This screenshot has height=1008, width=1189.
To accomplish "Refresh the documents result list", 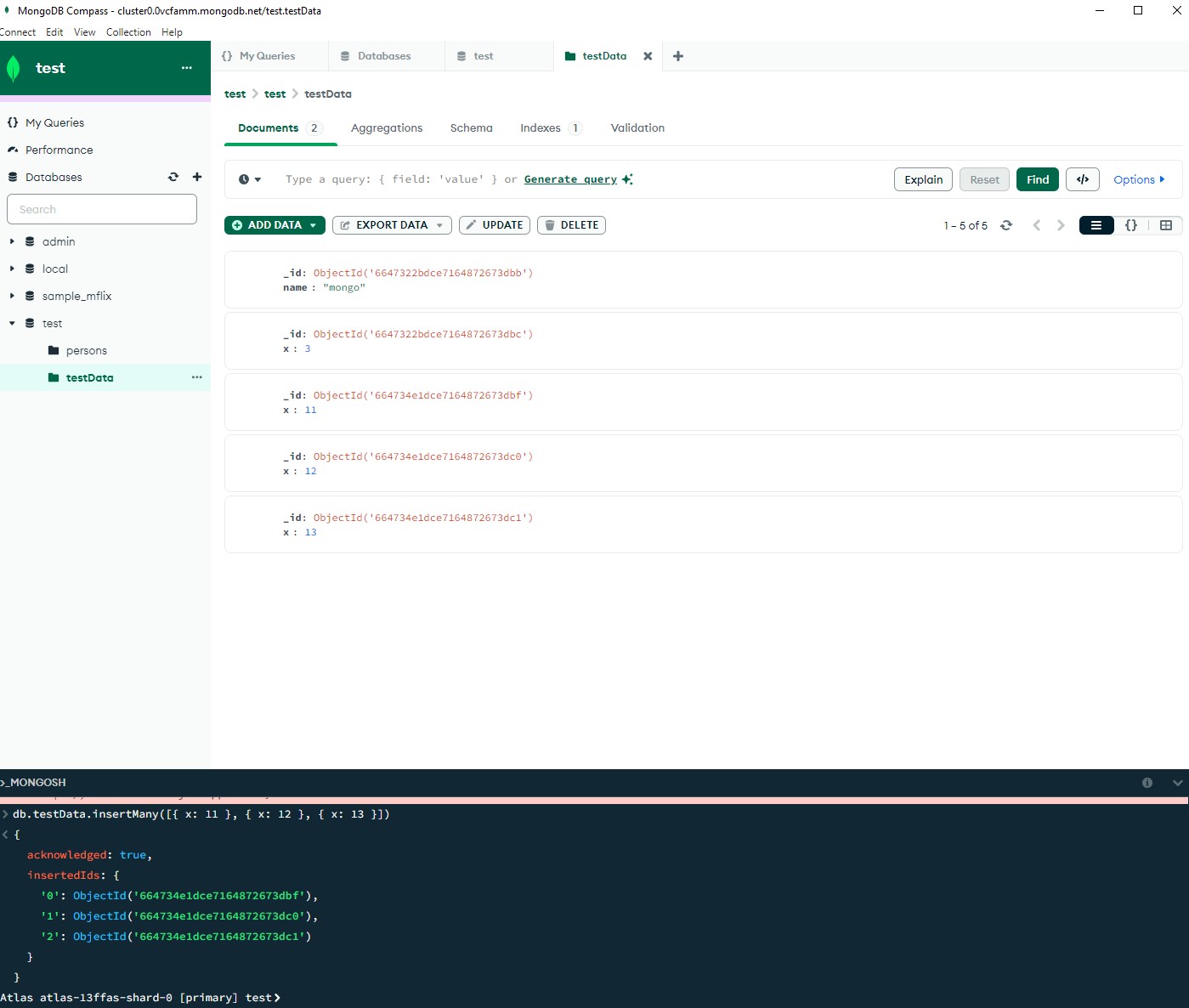I will 1006,225.
